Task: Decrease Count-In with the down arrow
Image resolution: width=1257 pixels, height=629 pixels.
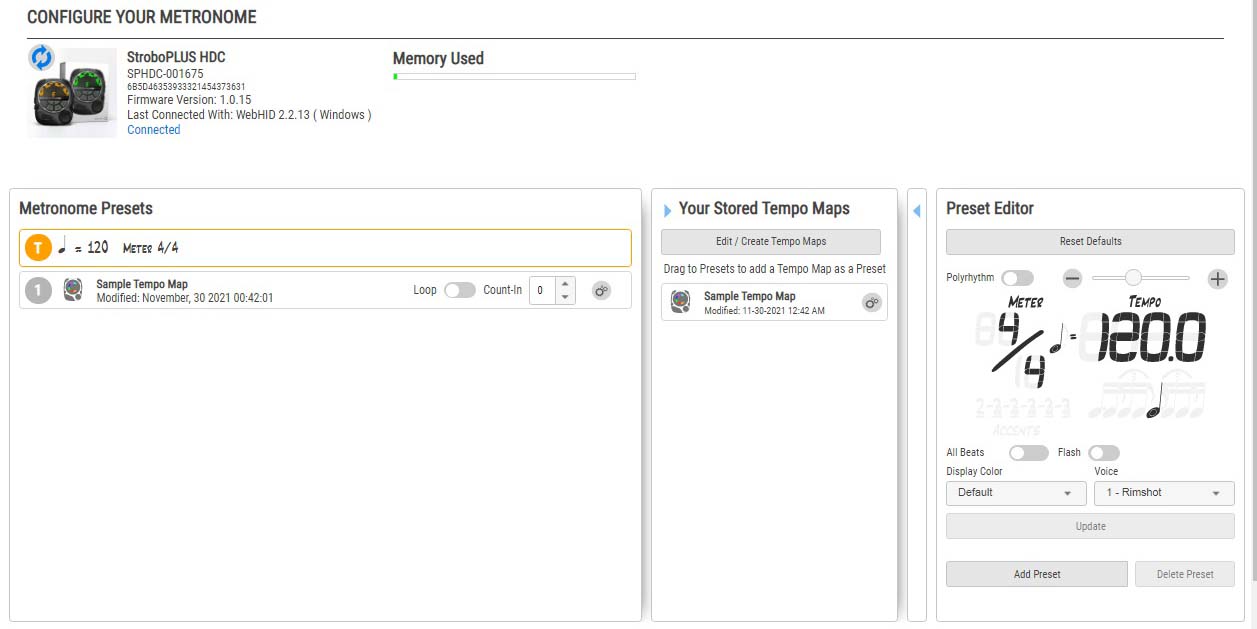Action: 565,297
